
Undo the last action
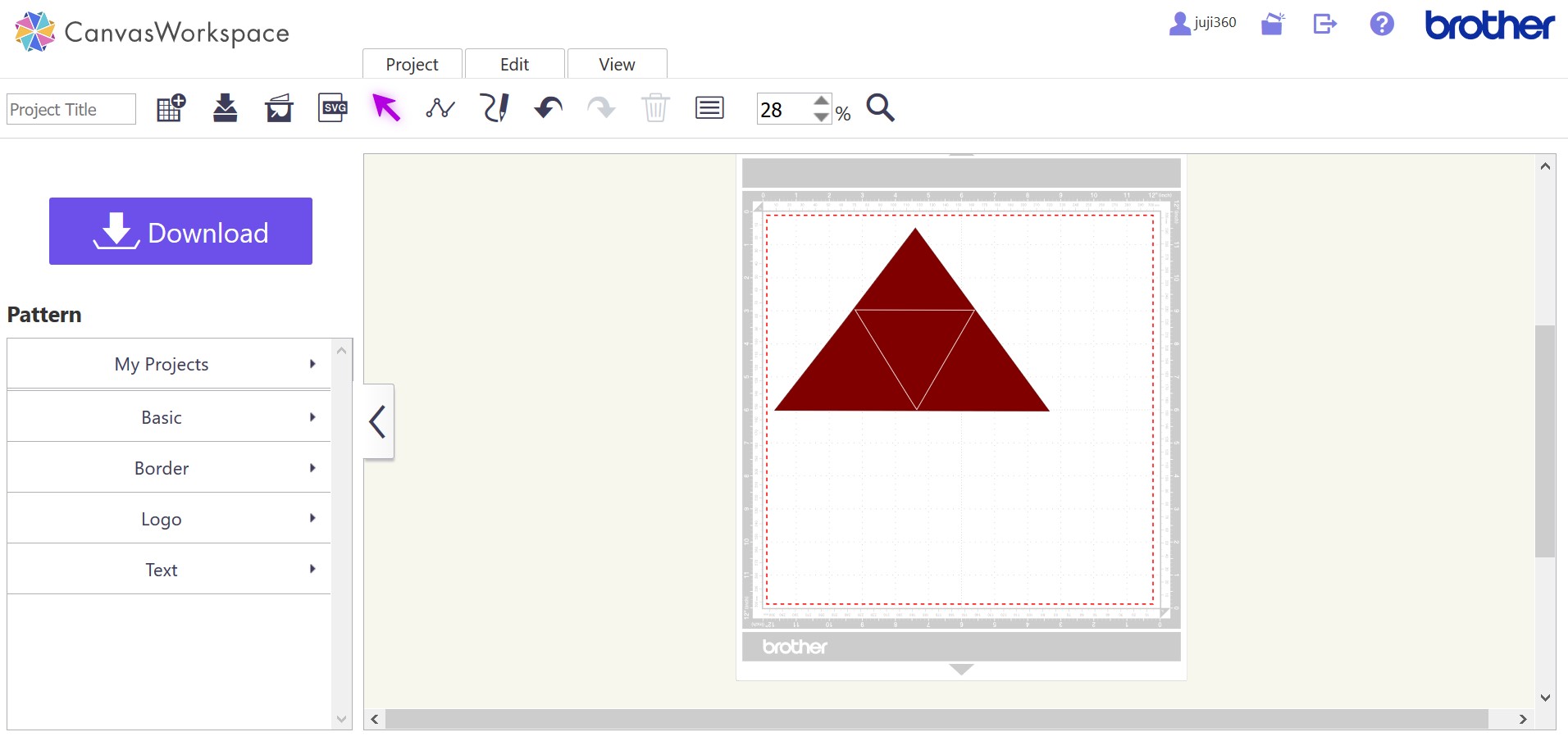coord(549,107)
